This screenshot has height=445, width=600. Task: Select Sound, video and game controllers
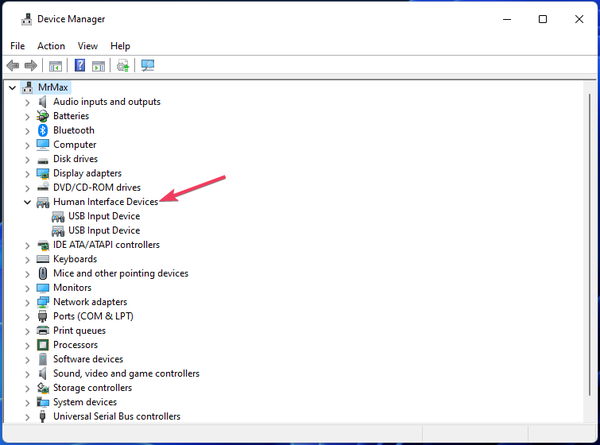pos(126,374)
